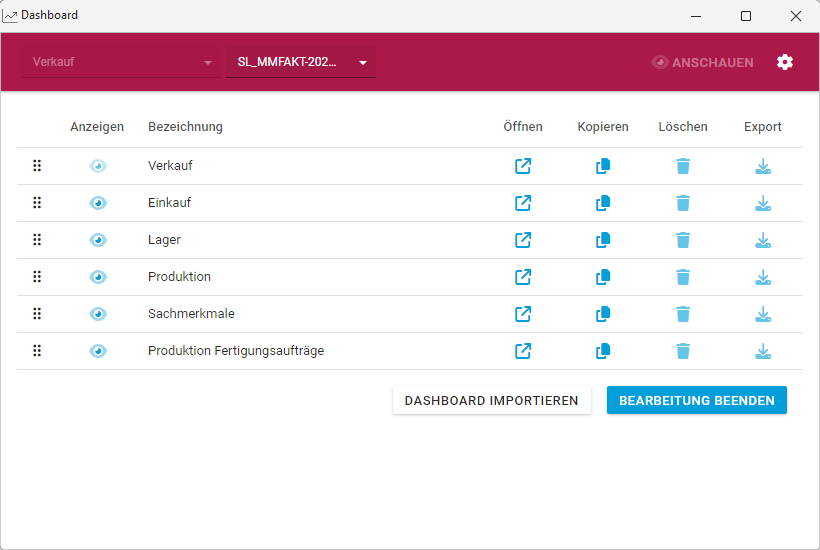Export the Einkauf dashboard
Image resolution: width=820 pixels, height=550 pixels.
click(x=763, y=203)
